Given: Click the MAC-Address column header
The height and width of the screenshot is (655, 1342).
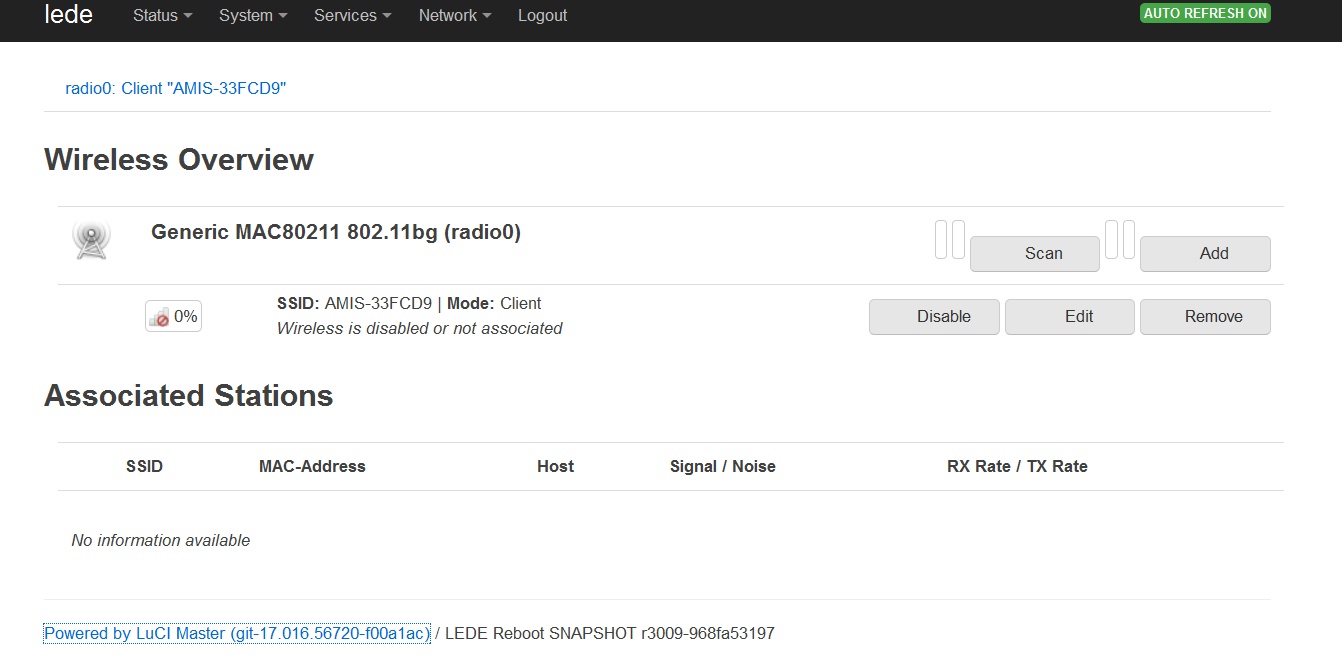Looking at the screenshot, I should pos(312,467).
